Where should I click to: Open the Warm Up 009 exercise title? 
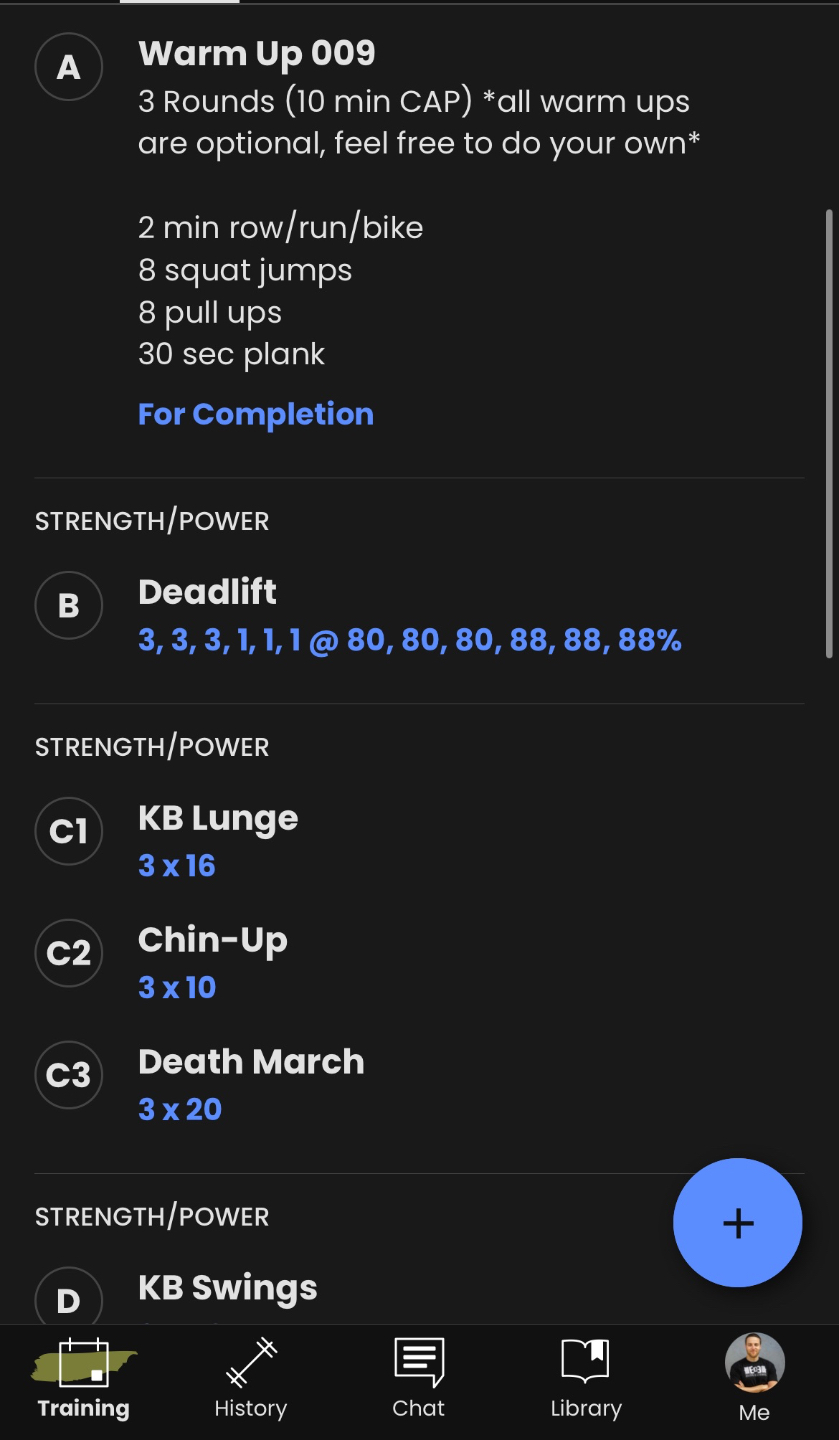tap(257, 53)
